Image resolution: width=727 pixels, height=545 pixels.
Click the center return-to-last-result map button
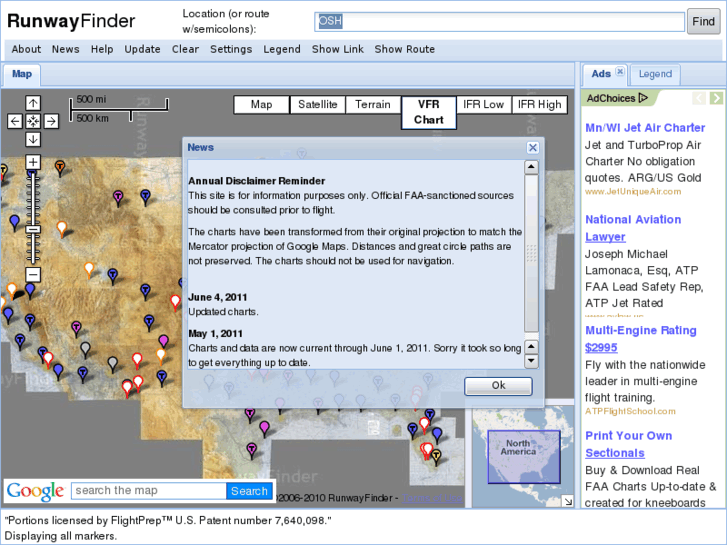pyautogui.click(x=33, y=121)
